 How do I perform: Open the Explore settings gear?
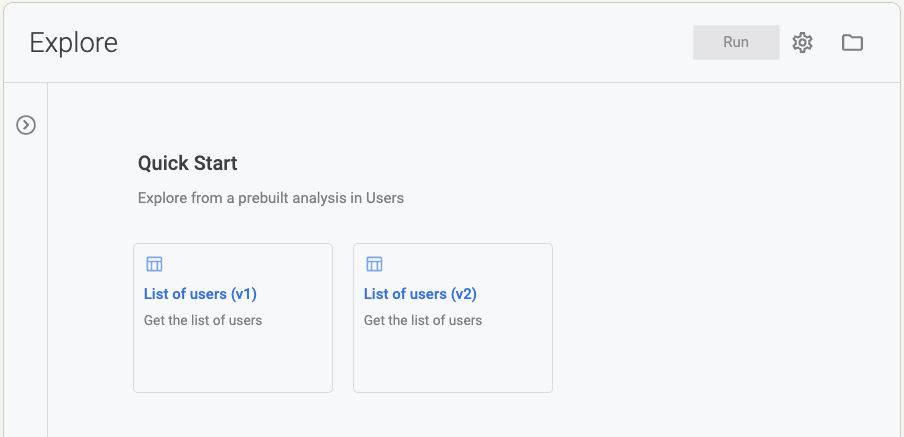[802, 43]
